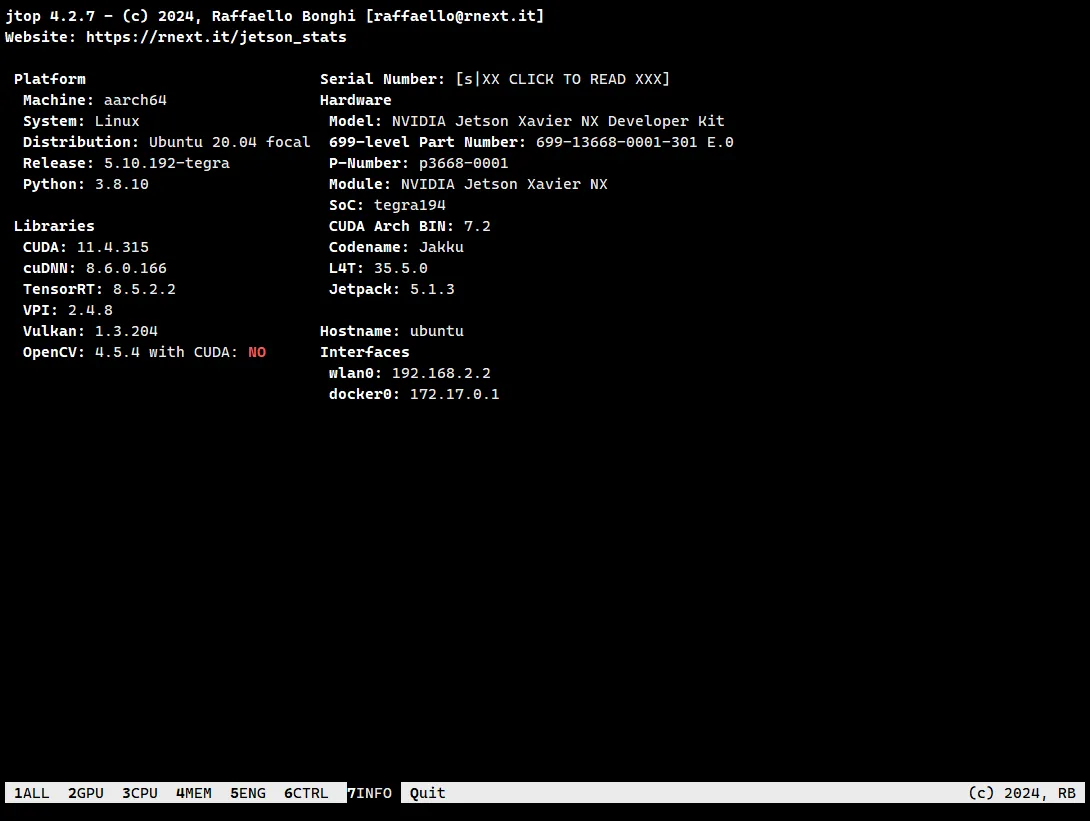Go to the 4MEM tab
Image resolution: width=1090 pixels, height=821 pixels.
(x=194, y=793)
